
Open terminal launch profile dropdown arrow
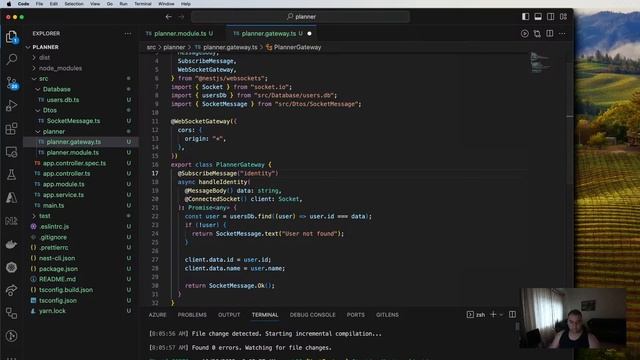[501, 315]
